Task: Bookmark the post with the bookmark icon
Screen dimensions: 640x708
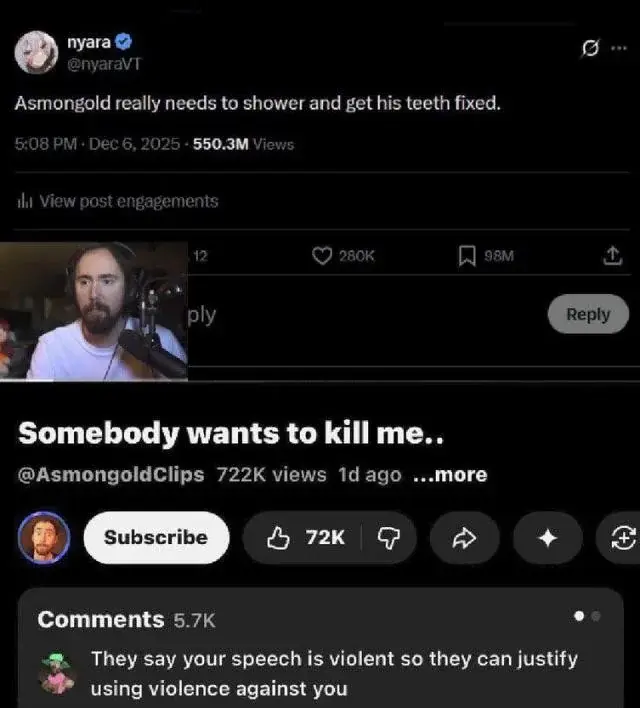Action: 467,256
